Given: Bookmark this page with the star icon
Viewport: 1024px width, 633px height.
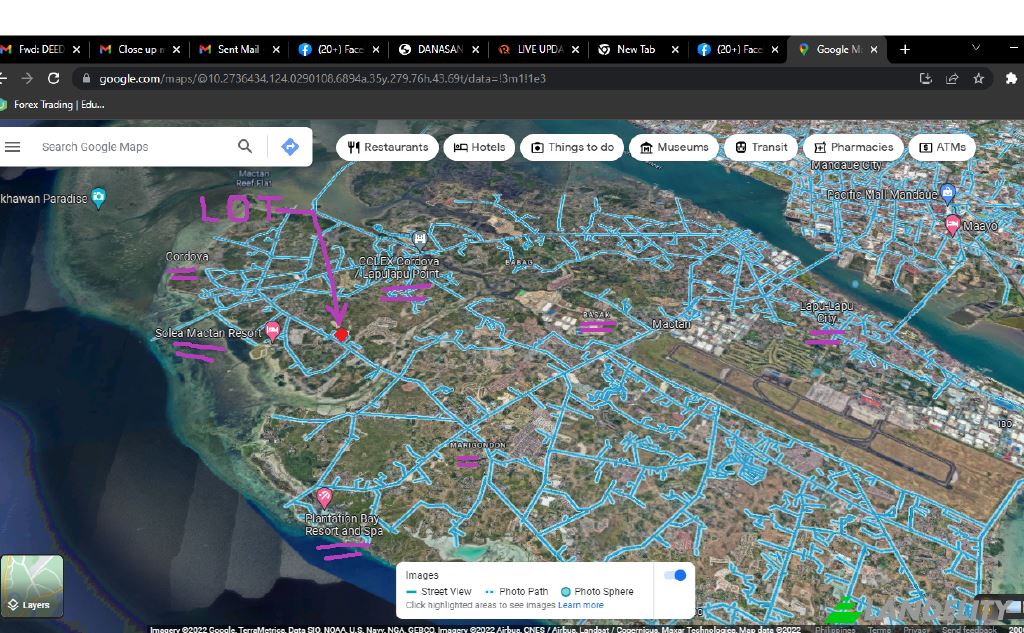Looking at the screenshot, I should click(979, 78).
